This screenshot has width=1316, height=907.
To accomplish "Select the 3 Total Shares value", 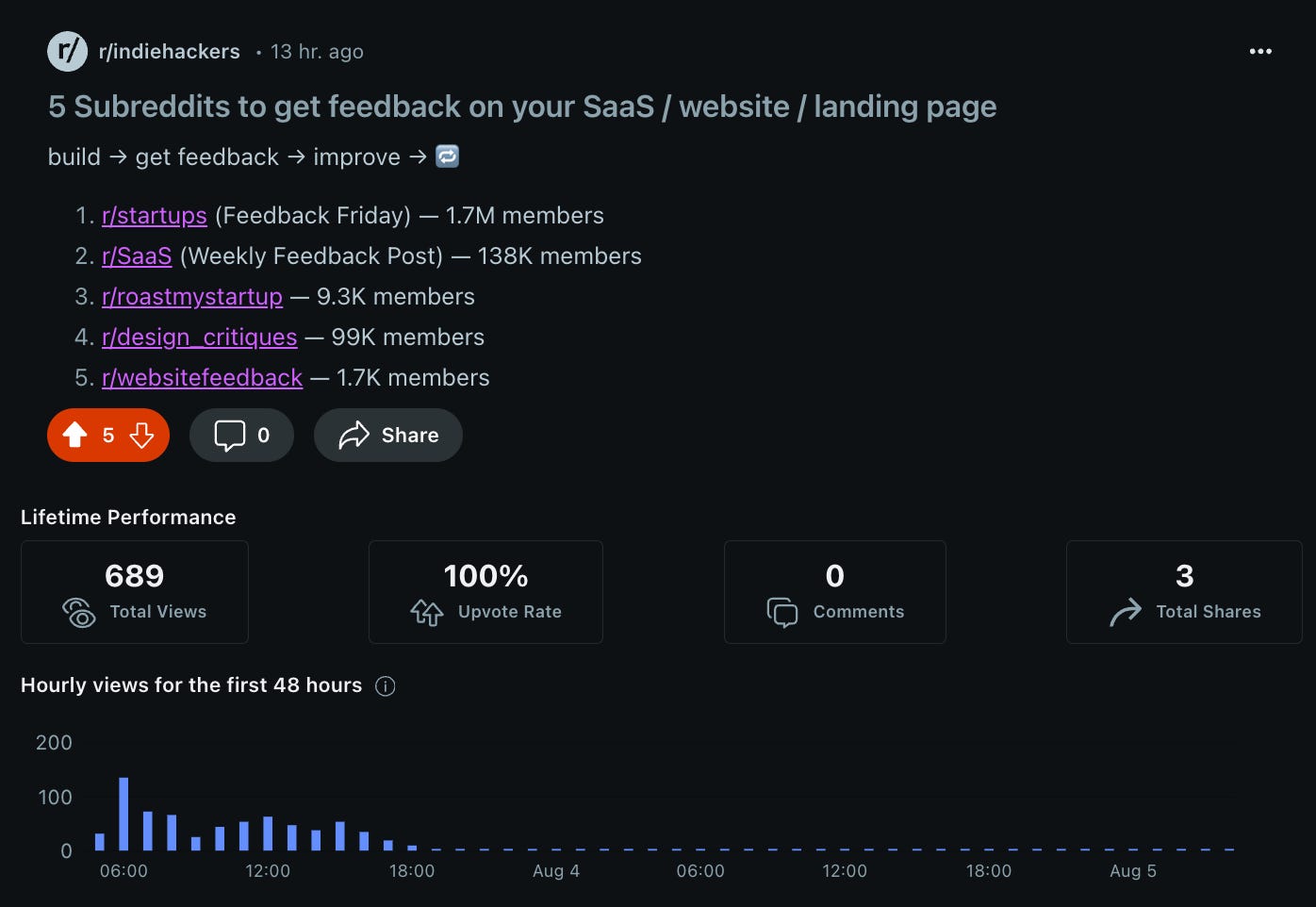I will point(1185,576).
